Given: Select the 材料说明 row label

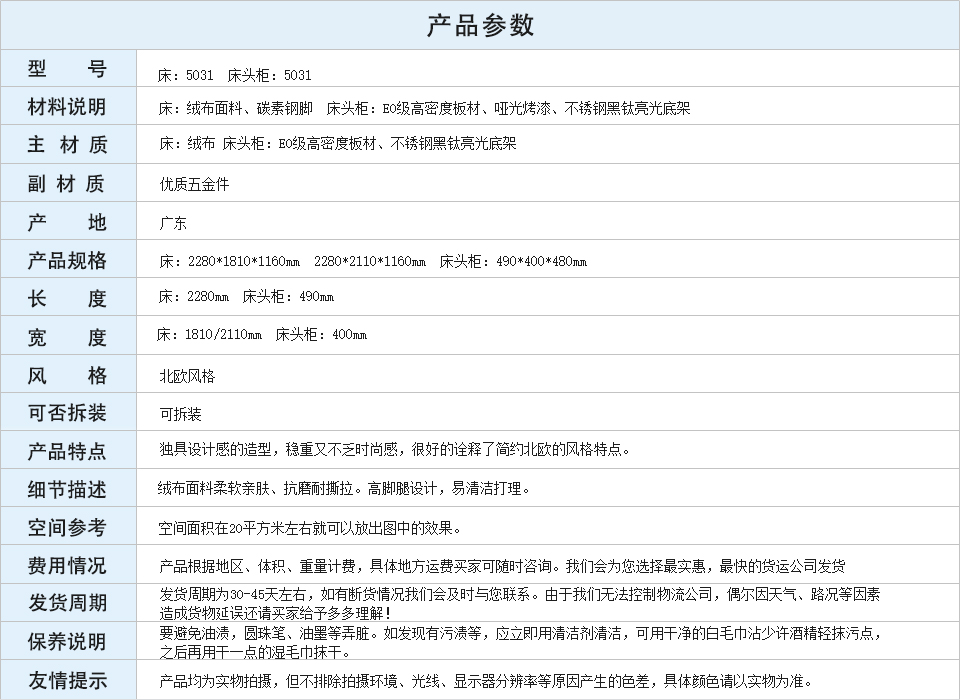Looking at the screenshot, I should coord(67,107).
